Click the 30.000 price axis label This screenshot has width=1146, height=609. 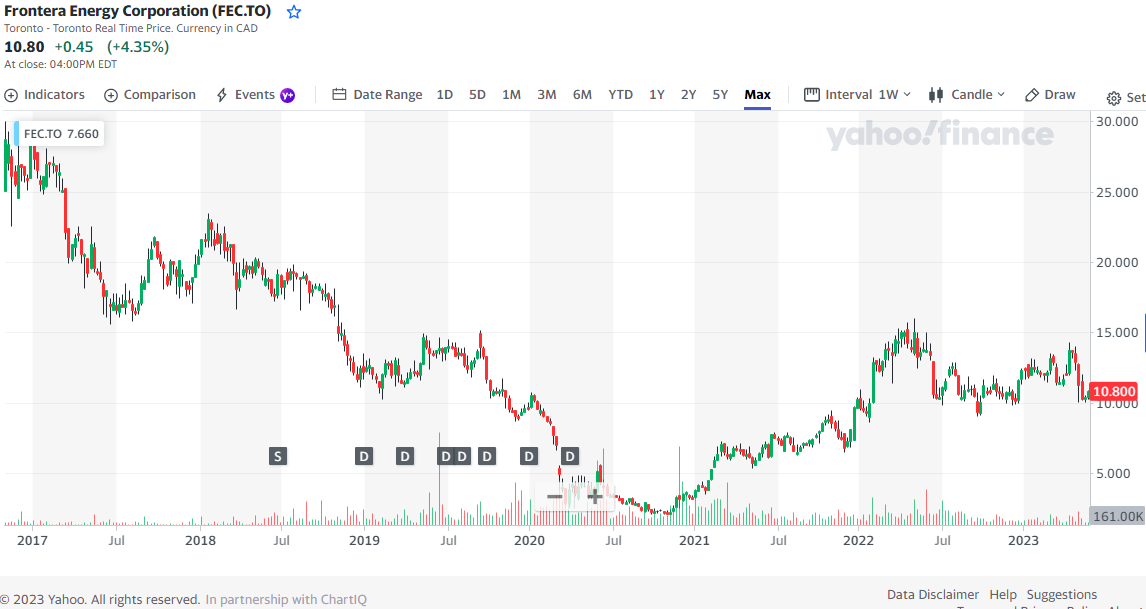[1117, 121]
